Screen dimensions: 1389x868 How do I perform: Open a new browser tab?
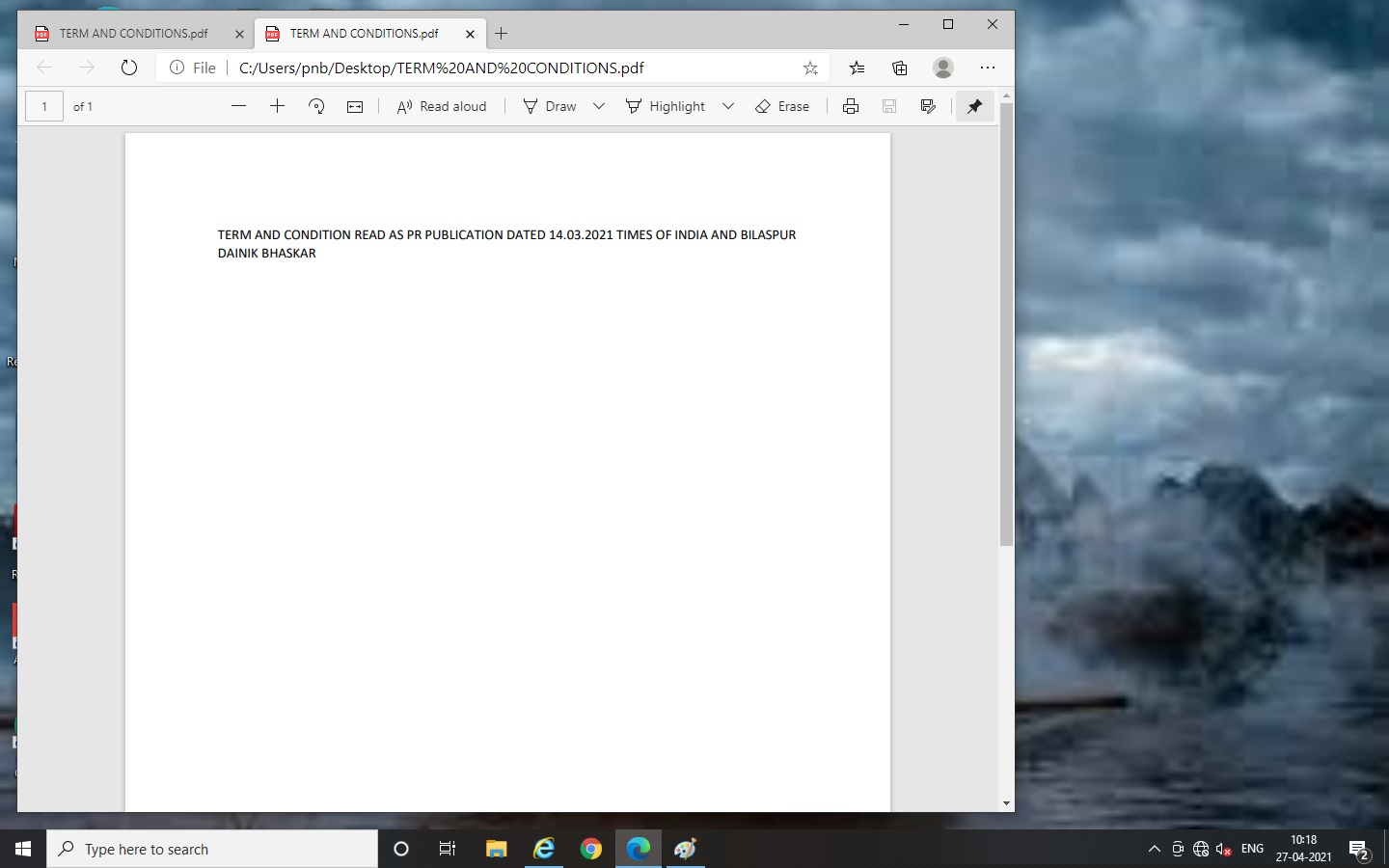point(501,34)
